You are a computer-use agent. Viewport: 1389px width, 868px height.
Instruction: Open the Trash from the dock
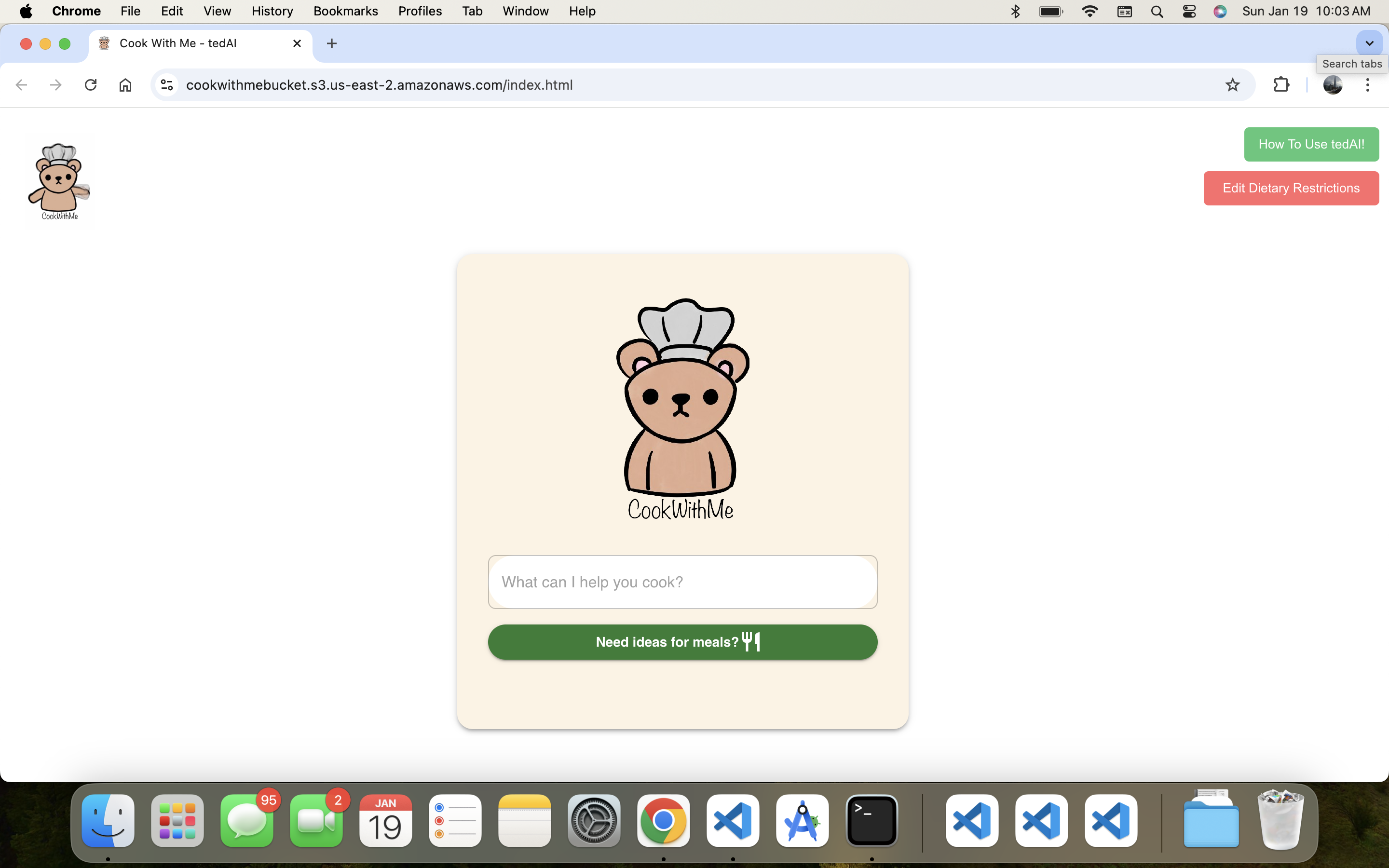point(1280,820)
